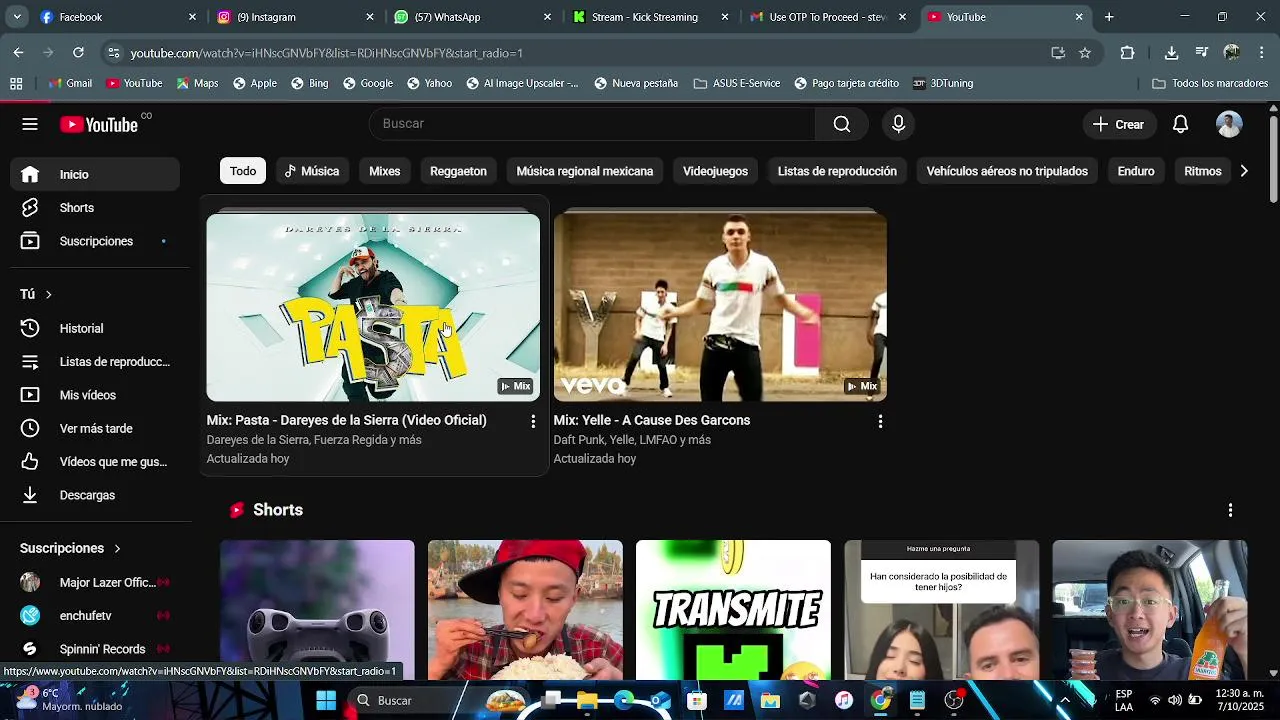
Task: Open the tab search dropdown
Action: 17,17
